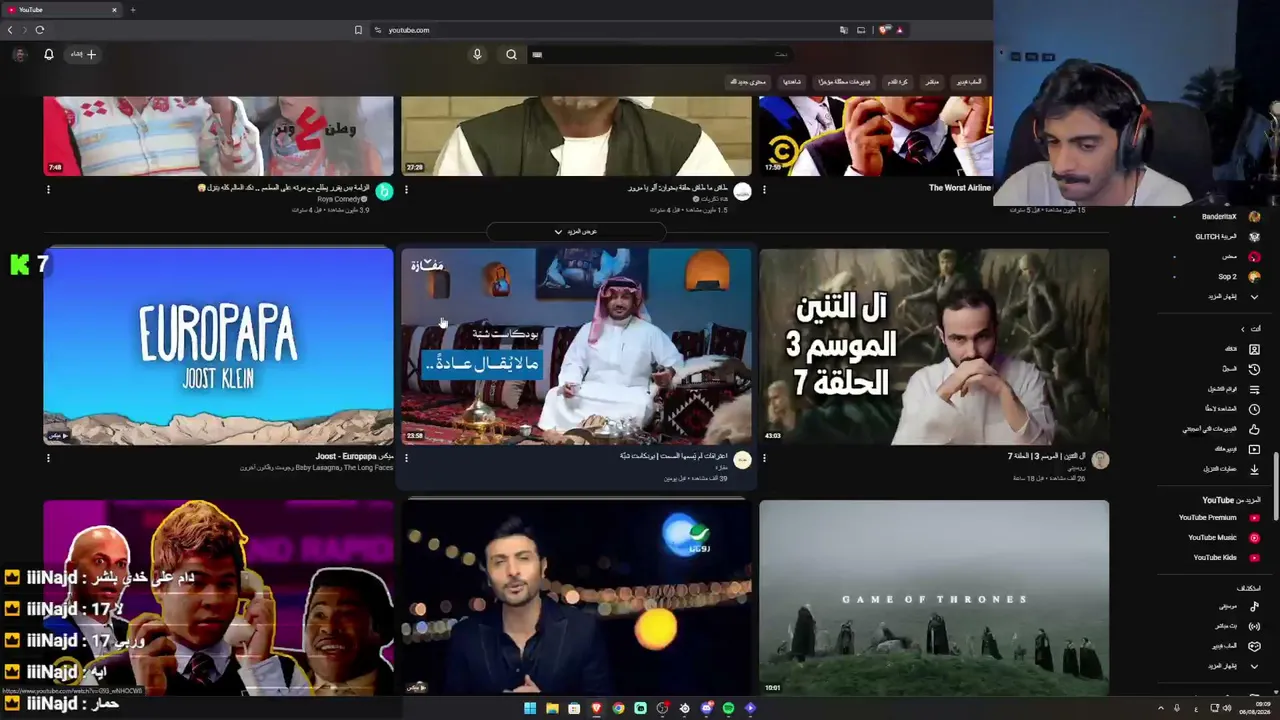Open the Windows Start menu
Viewport: 1280px width, 720px height.
click(530, 708)
